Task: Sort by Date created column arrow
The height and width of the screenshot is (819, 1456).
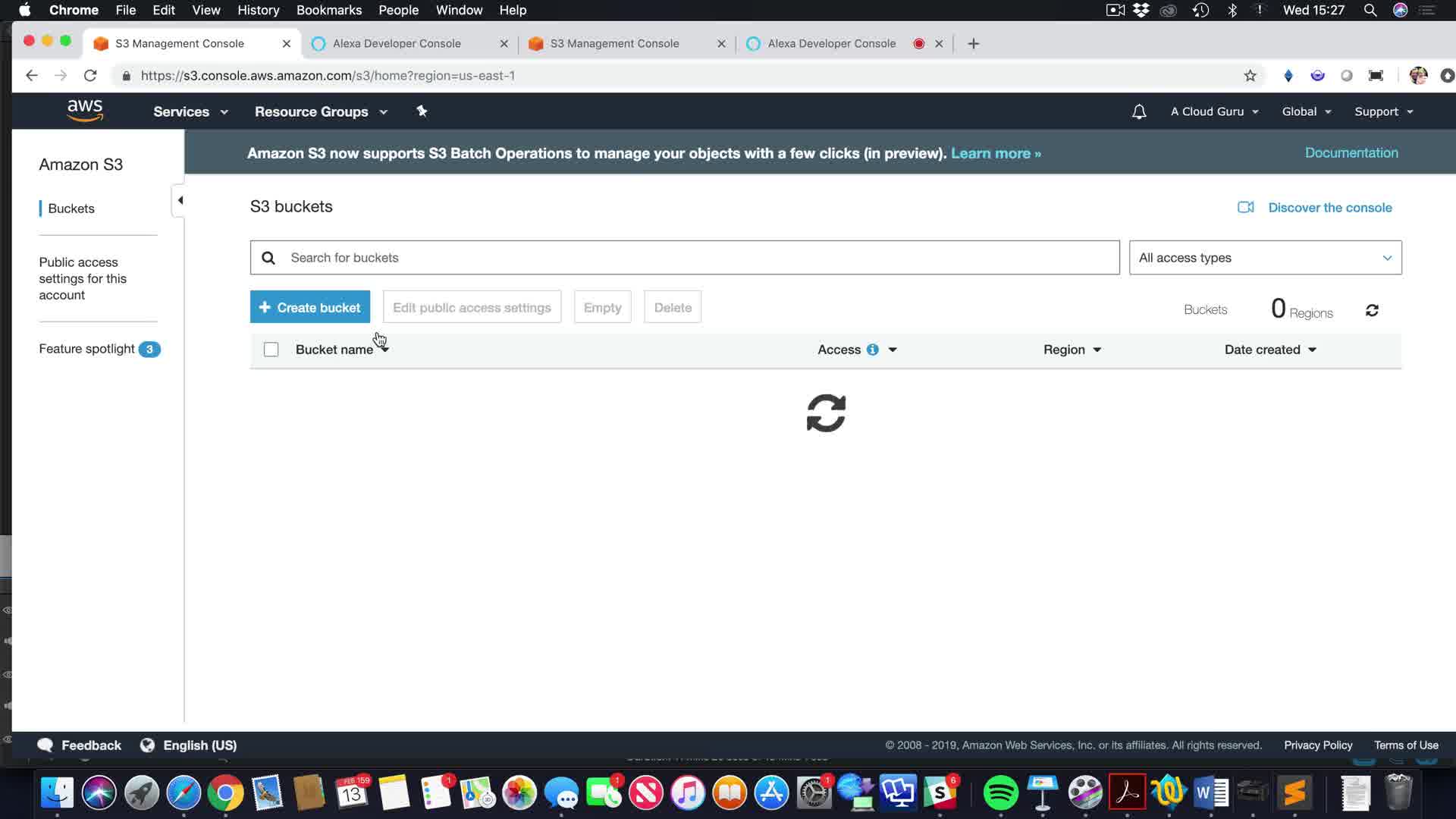Action: (1312, 350)
